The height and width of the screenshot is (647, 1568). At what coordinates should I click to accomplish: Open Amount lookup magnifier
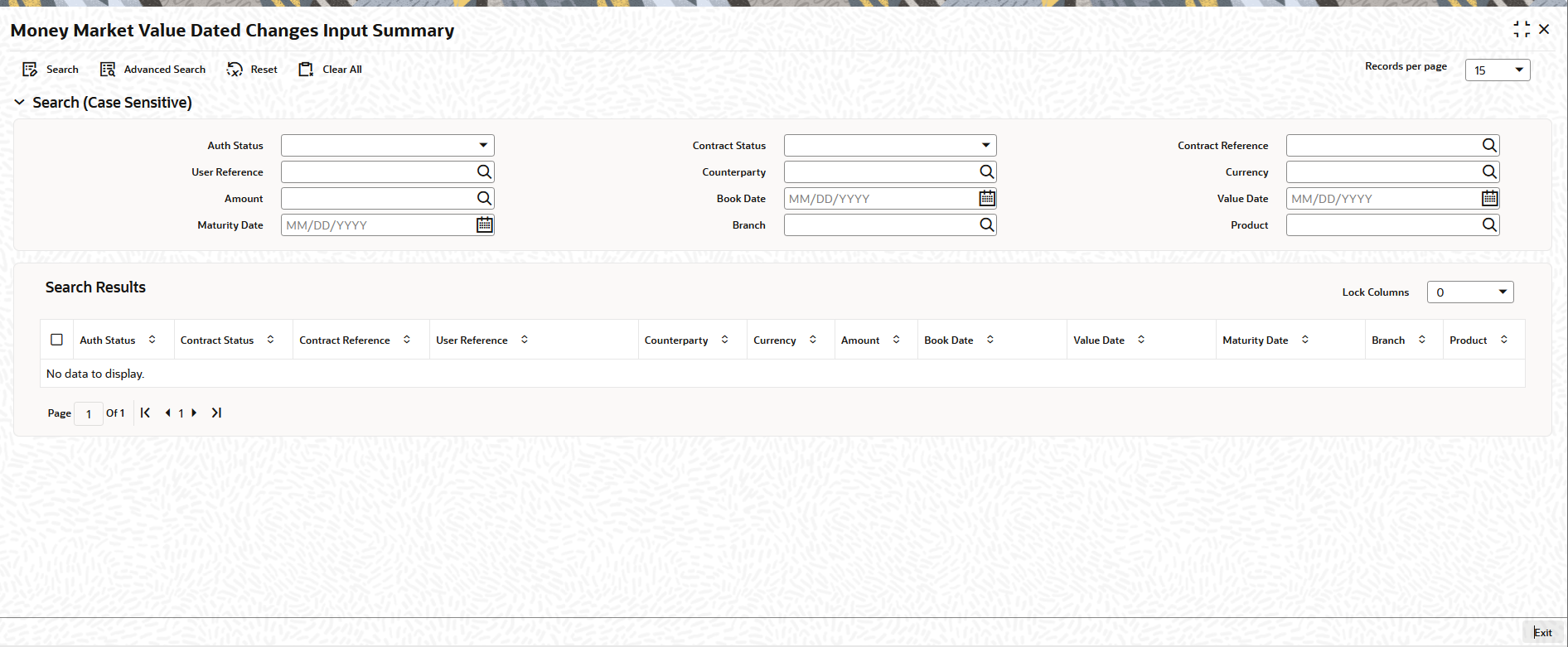(485, 198)
